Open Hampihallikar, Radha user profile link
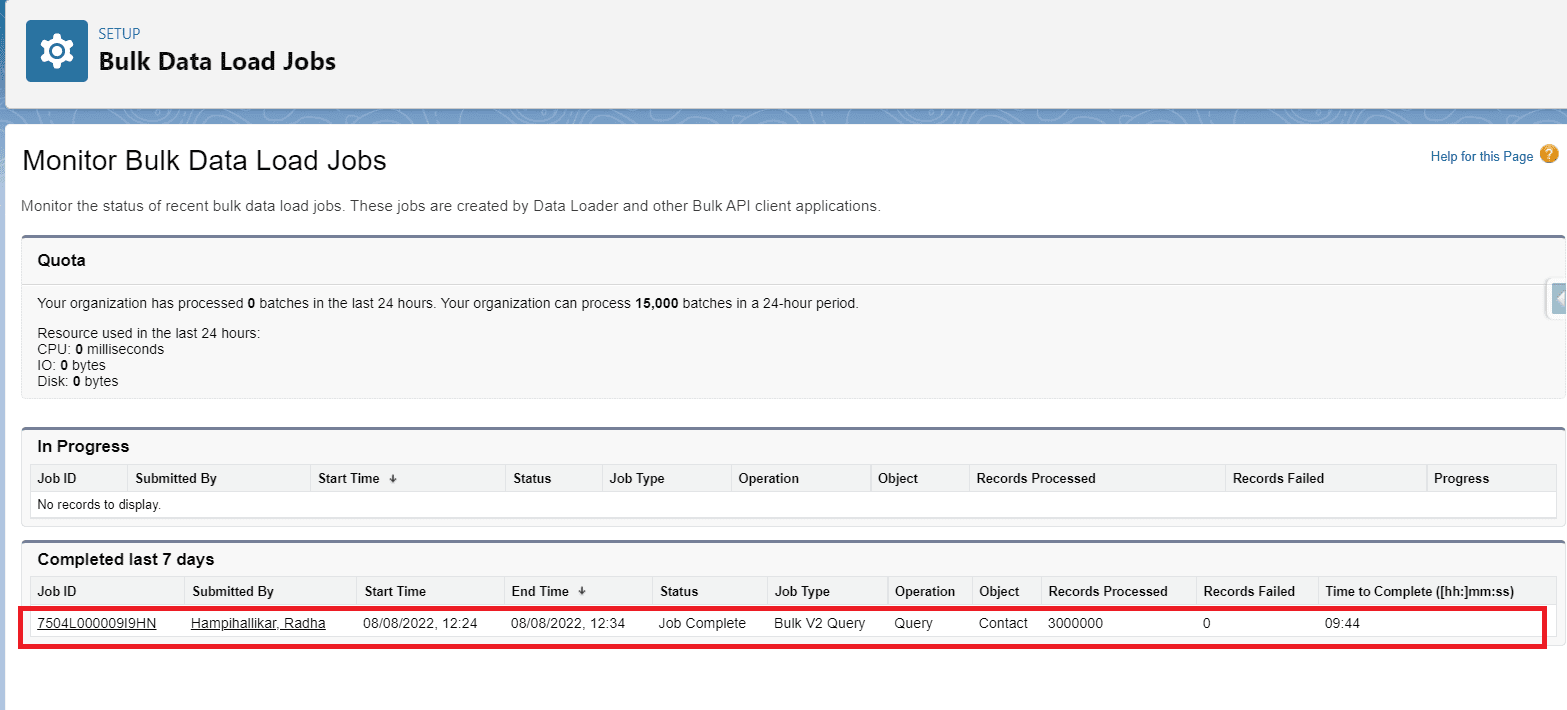1567x710 pixels. click(258, 623)
